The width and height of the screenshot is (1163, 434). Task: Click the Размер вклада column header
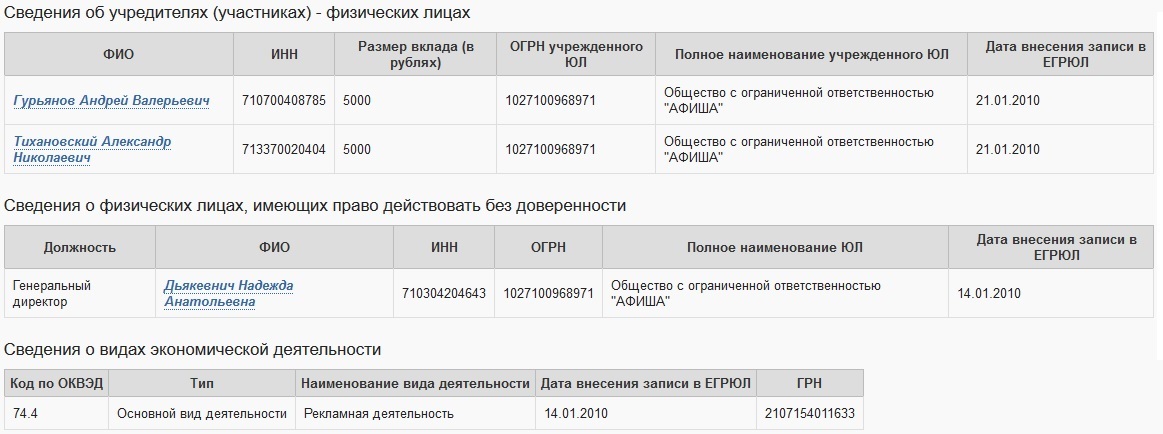[415, 54]
